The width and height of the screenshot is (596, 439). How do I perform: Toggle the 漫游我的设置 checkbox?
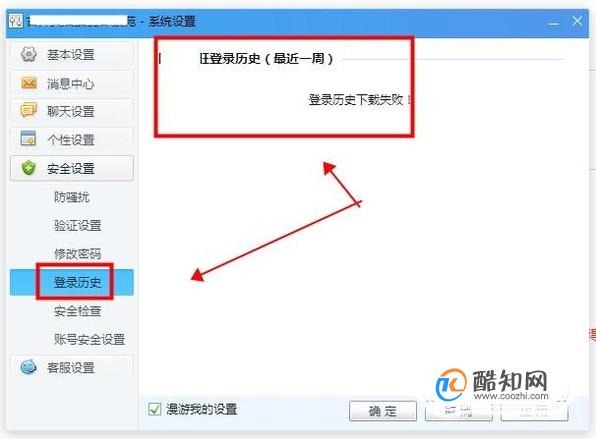[x=155, y=409]
